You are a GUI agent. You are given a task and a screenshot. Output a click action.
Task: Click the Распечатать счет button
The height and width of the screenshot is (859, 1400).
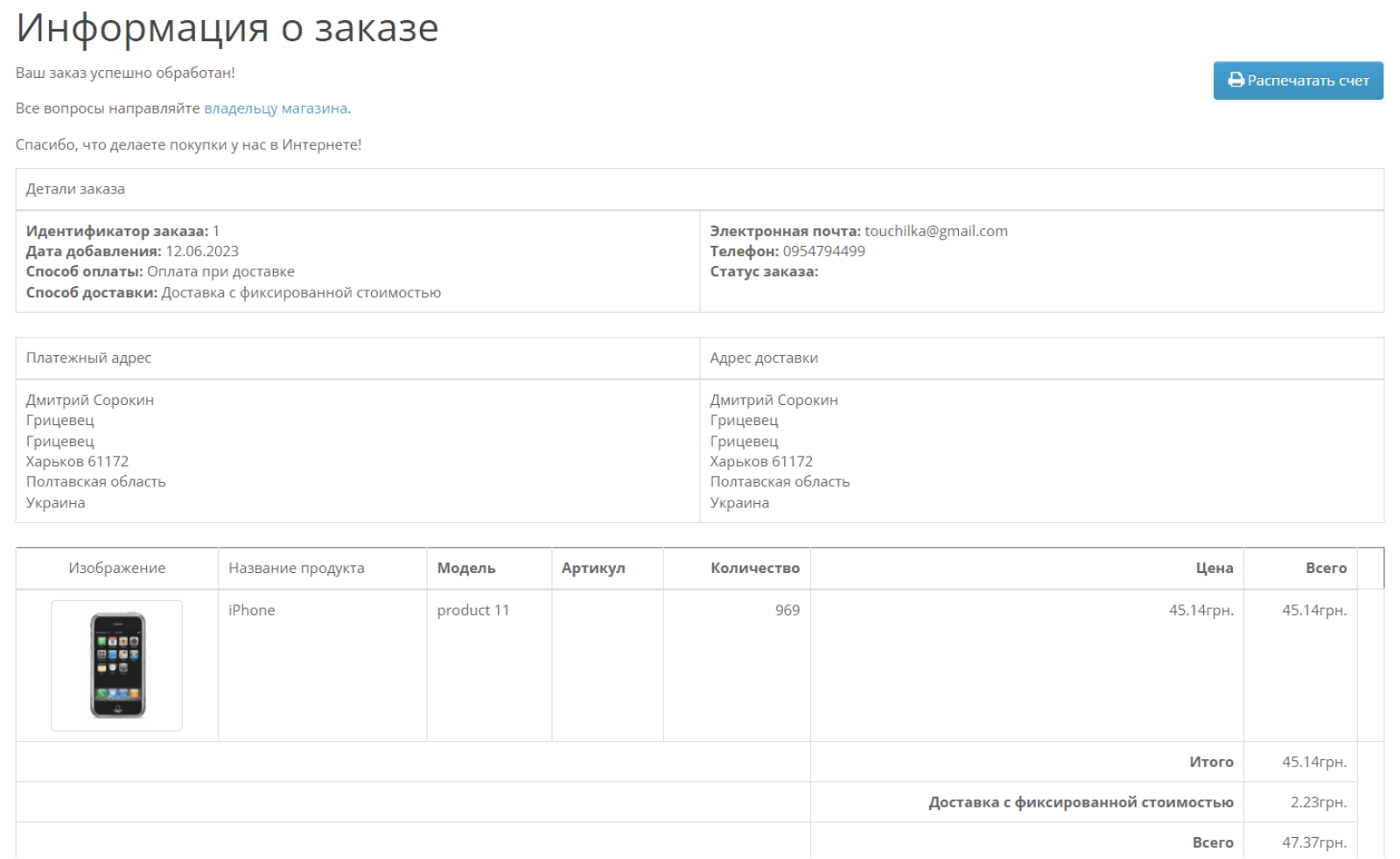pyautogui.click(x=1298, y=80)
